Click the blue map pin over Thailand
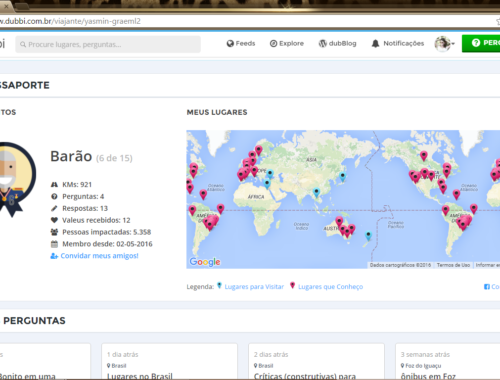 pos(317,192)
